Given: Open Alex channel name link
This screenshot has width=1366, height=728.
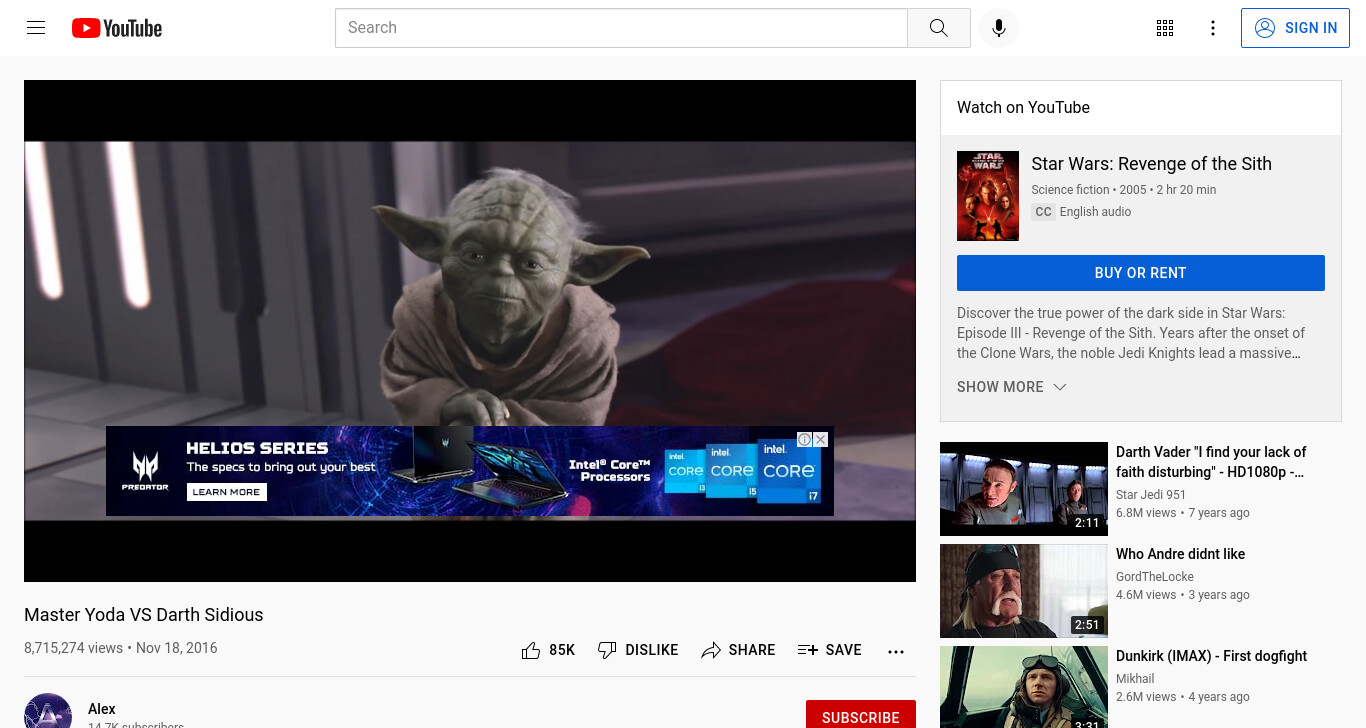Looking at the screenshot, I should tap(102, 709).
